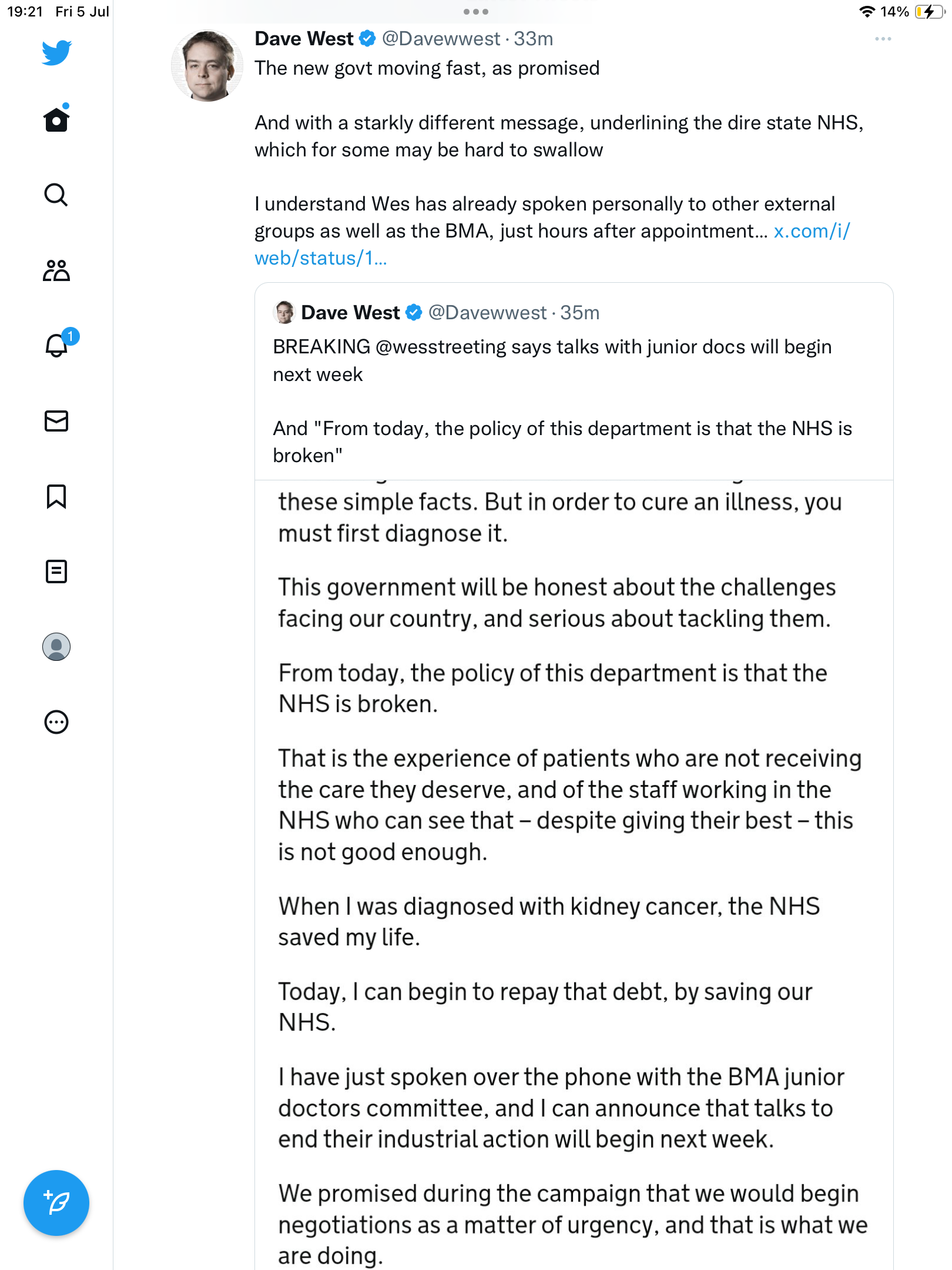Open the Lists icon
Viewport: 952px width, 1270px height.
[x=56, y=571]
